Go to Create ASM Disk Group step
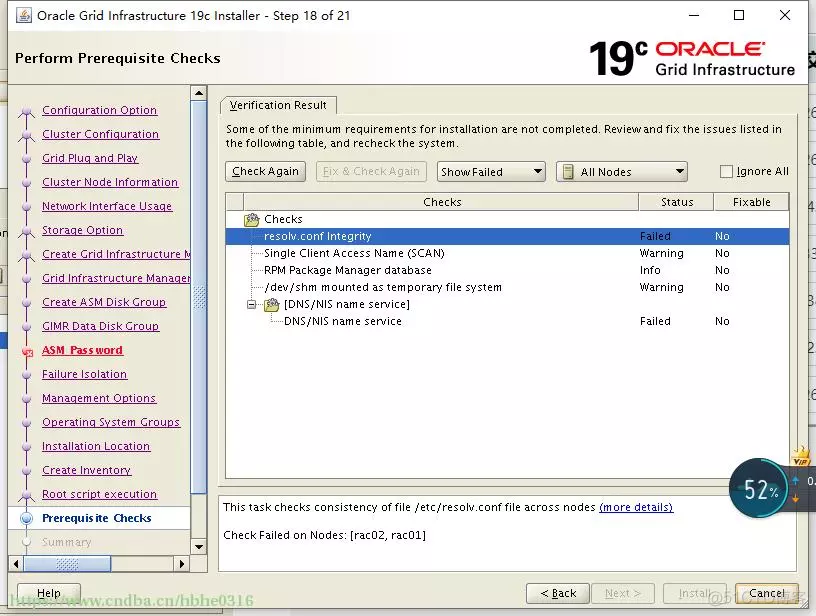 (104, 302)
